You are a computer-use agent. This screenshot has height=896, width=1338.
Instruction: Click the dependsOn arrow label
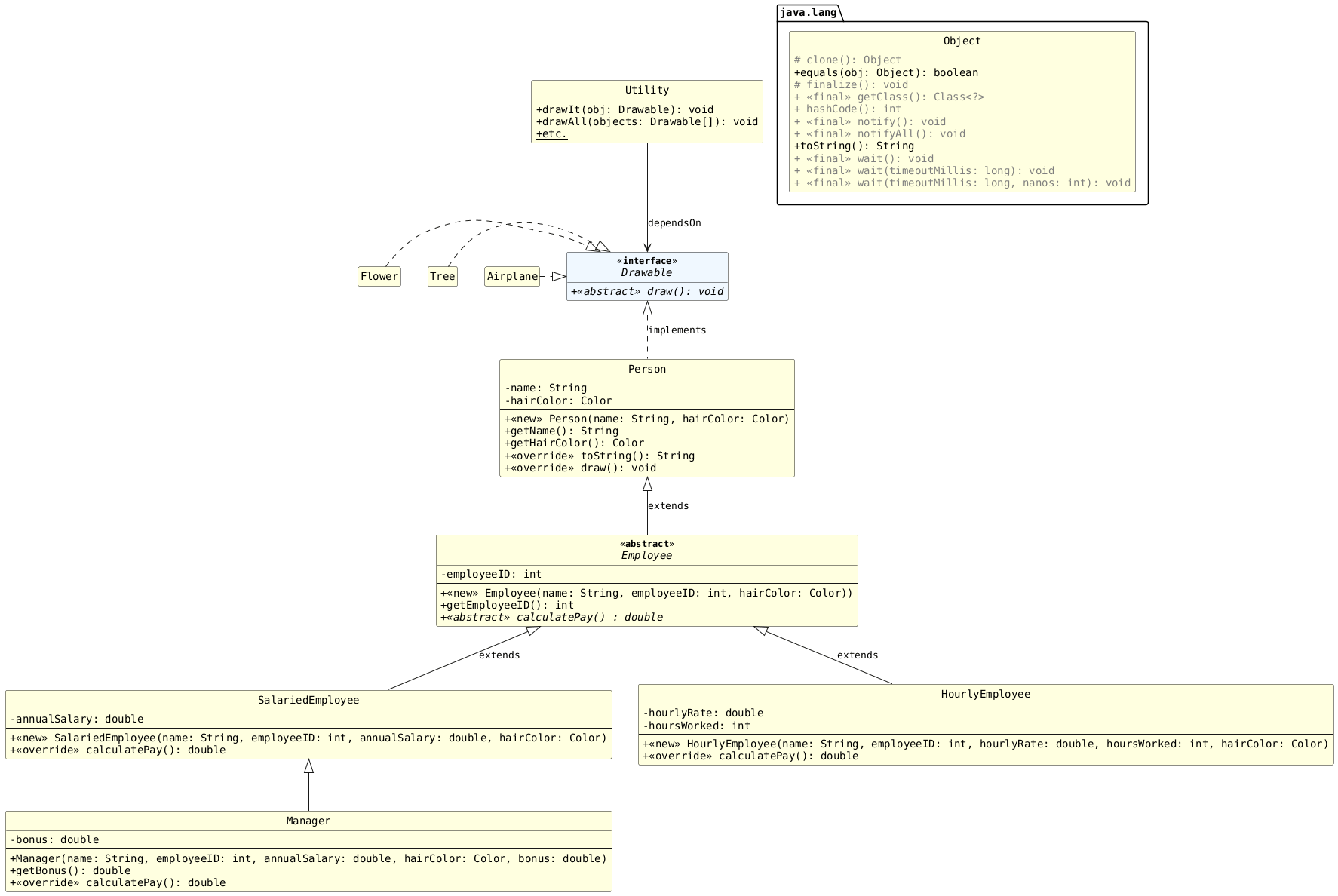675,223
